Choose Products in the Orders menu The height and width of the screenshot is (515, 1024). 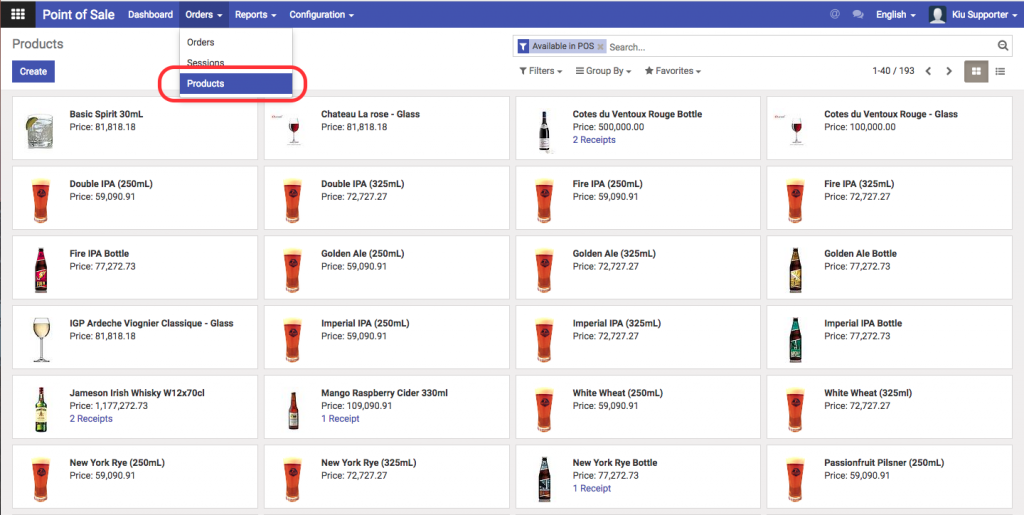(x=236, y=84)
